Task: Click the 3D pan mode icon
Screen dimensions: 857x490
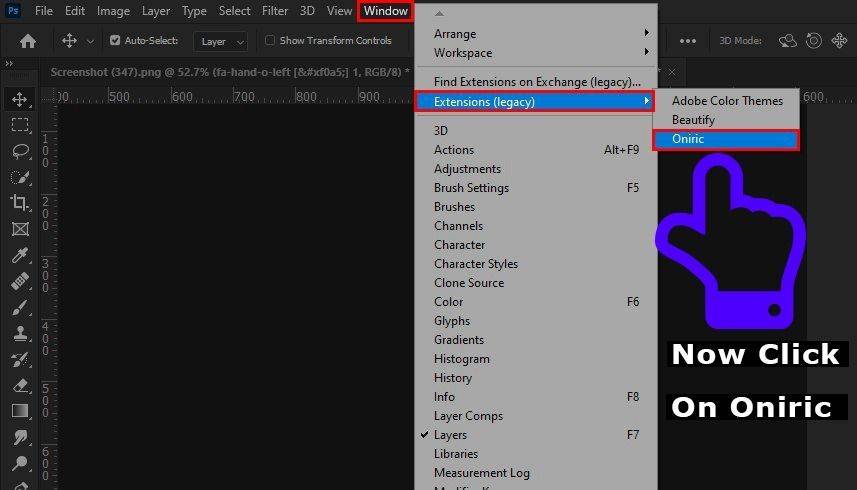Action: [839, 41]
